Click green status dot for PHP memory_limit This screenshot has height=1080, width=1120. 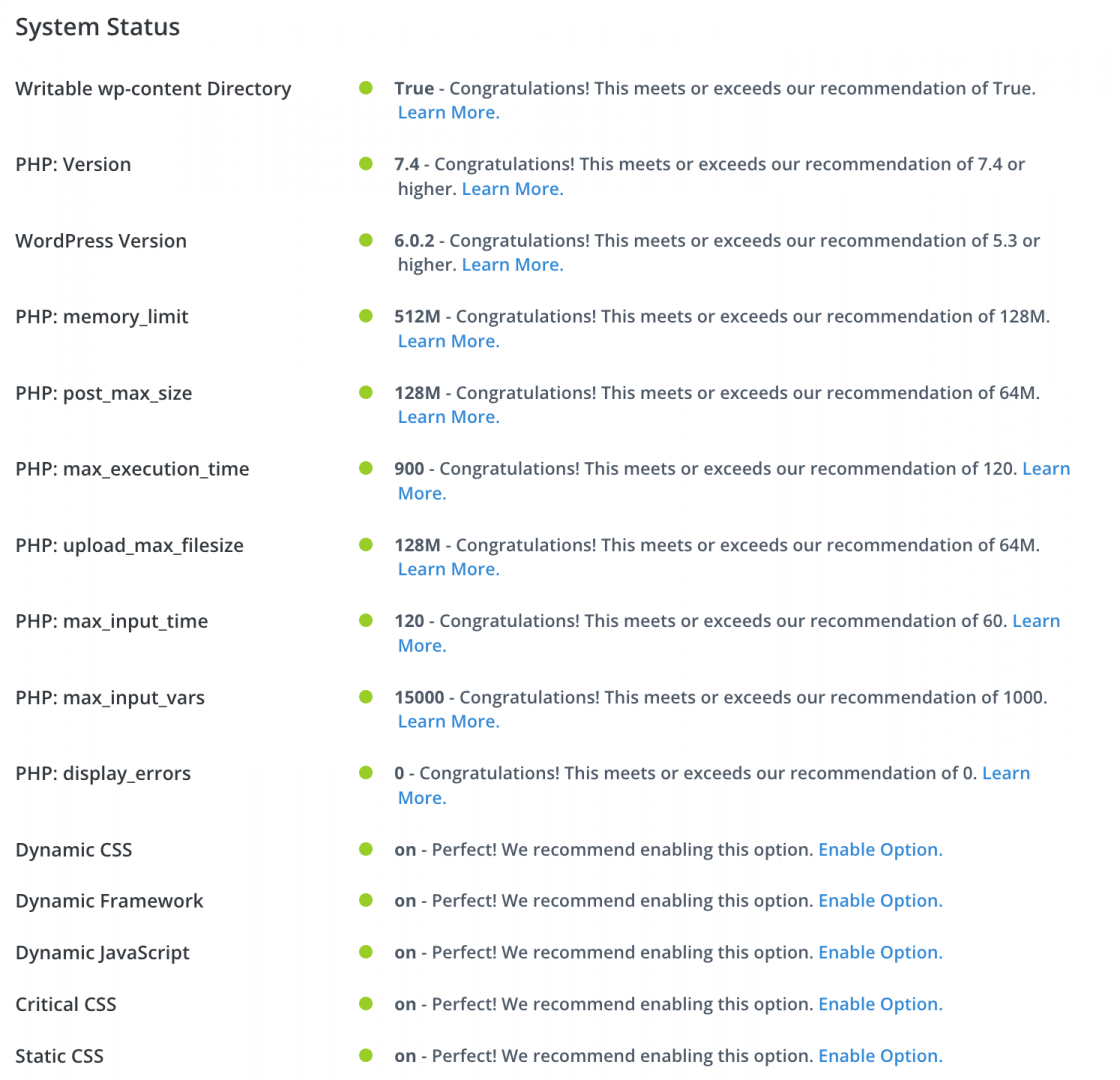pos(366,316)
